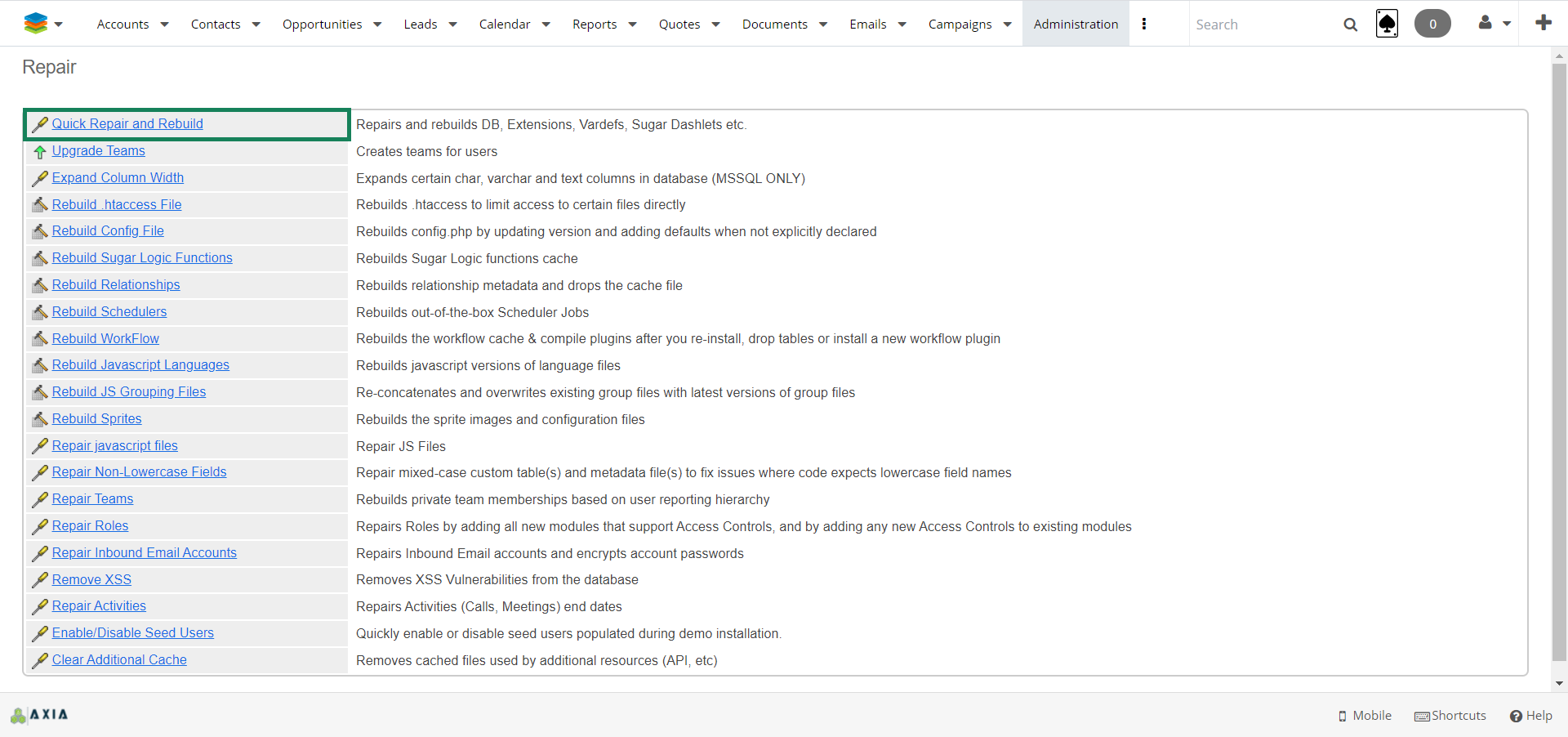Screen dimensions: 1568x737
Task: Click the plus quick-create icon
Action: tap(1543, 23)
